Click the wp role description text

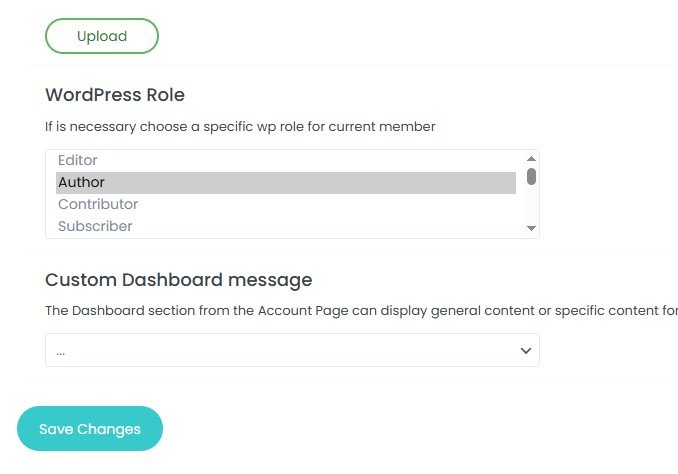tap(240, 127)
